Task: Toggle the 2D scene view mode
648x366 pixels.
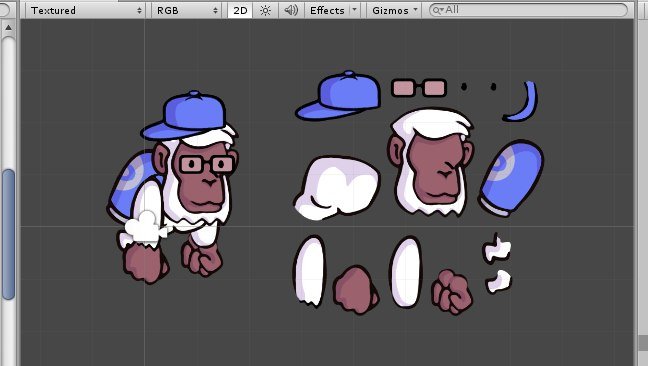Action: pos(240,10)
